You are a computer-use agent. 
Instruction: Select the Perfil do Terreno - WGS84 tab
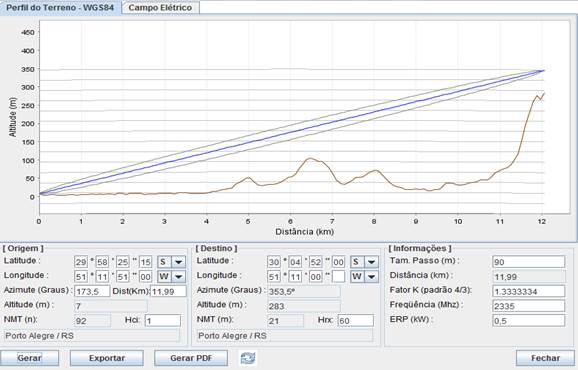60,7
